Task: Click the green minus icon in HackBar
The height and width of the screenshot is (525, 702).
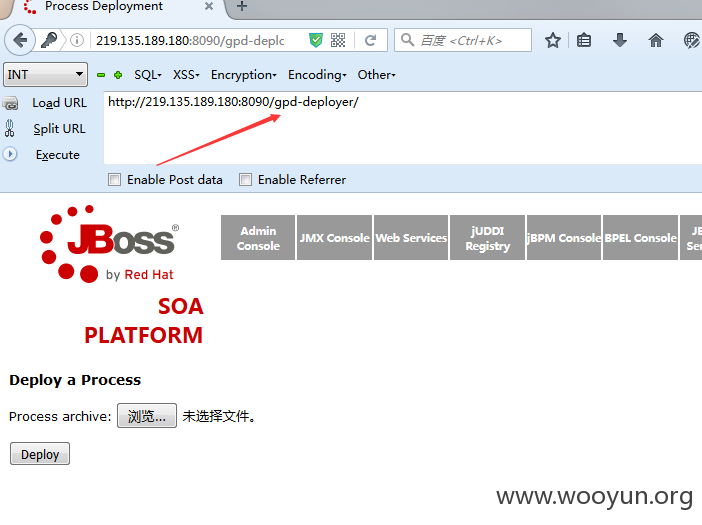Action: pos(101,75)
